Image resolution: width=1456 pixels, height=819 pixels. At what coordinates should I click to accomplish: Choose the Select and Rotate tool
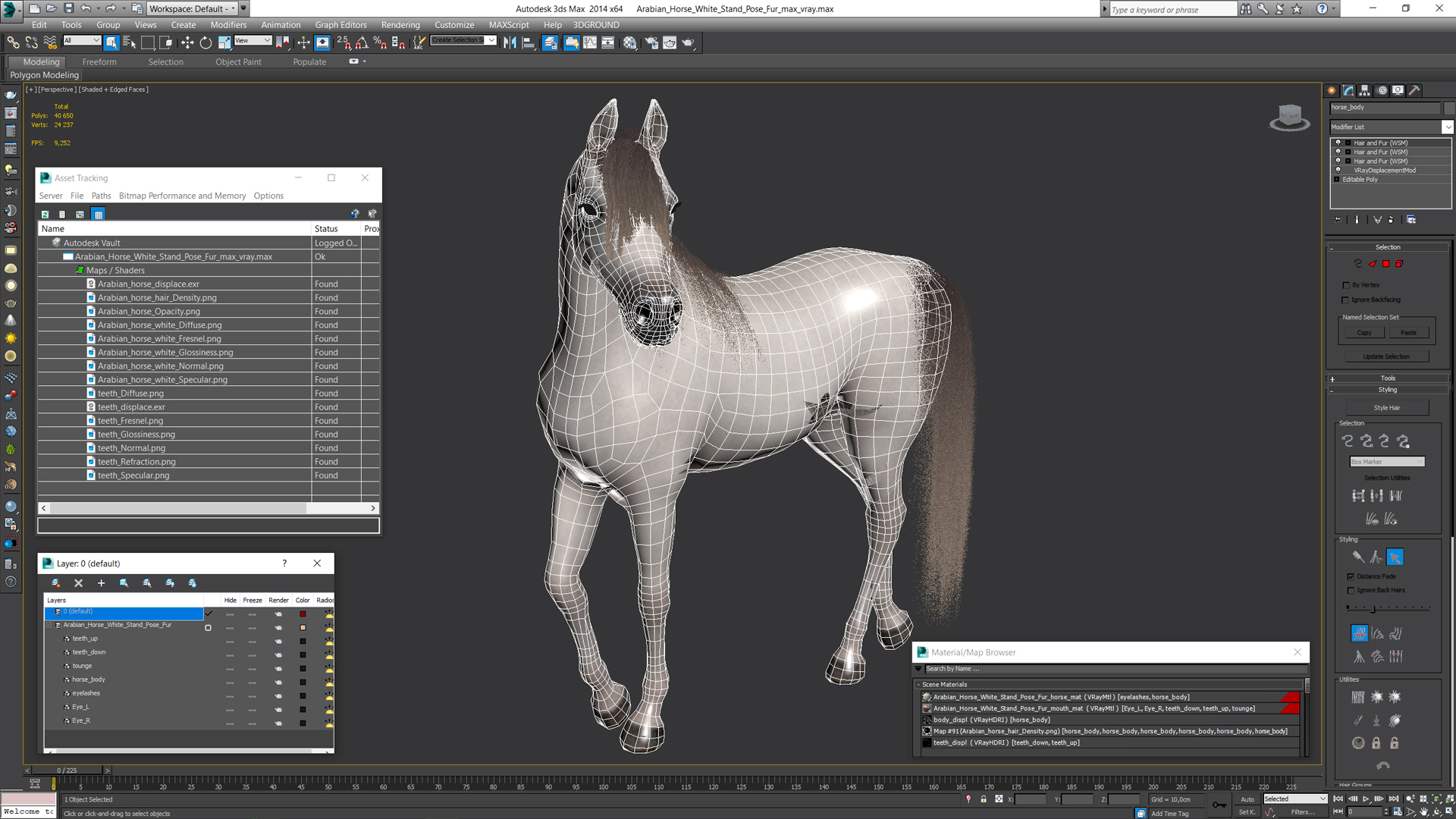206,42
